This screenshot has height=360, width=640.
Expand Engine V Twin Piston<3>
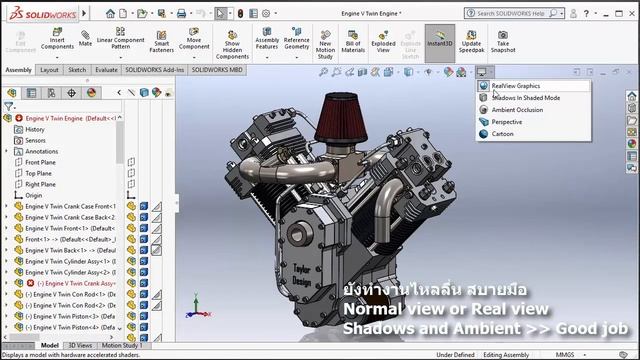coord(7,316)
